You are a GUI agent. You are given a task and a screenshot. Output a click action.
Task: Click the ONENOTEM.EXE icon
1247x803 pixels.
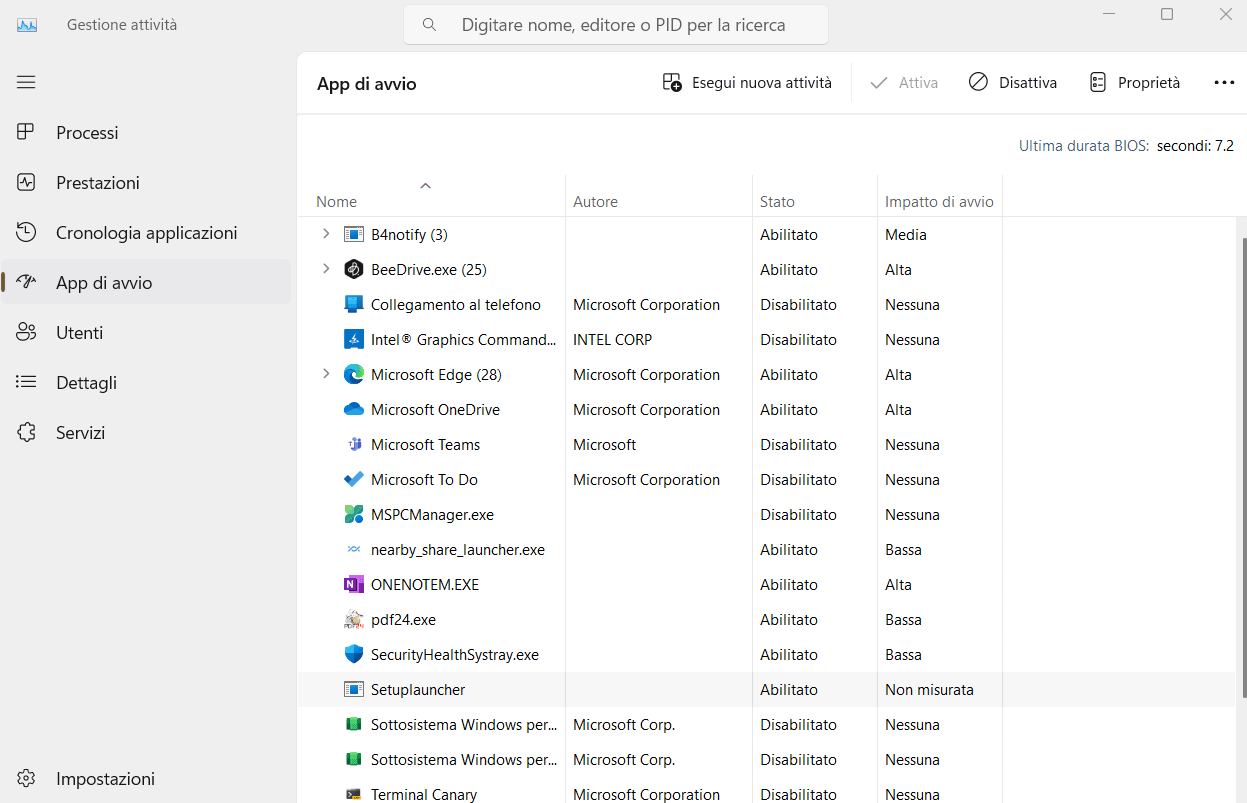[354, 585]
